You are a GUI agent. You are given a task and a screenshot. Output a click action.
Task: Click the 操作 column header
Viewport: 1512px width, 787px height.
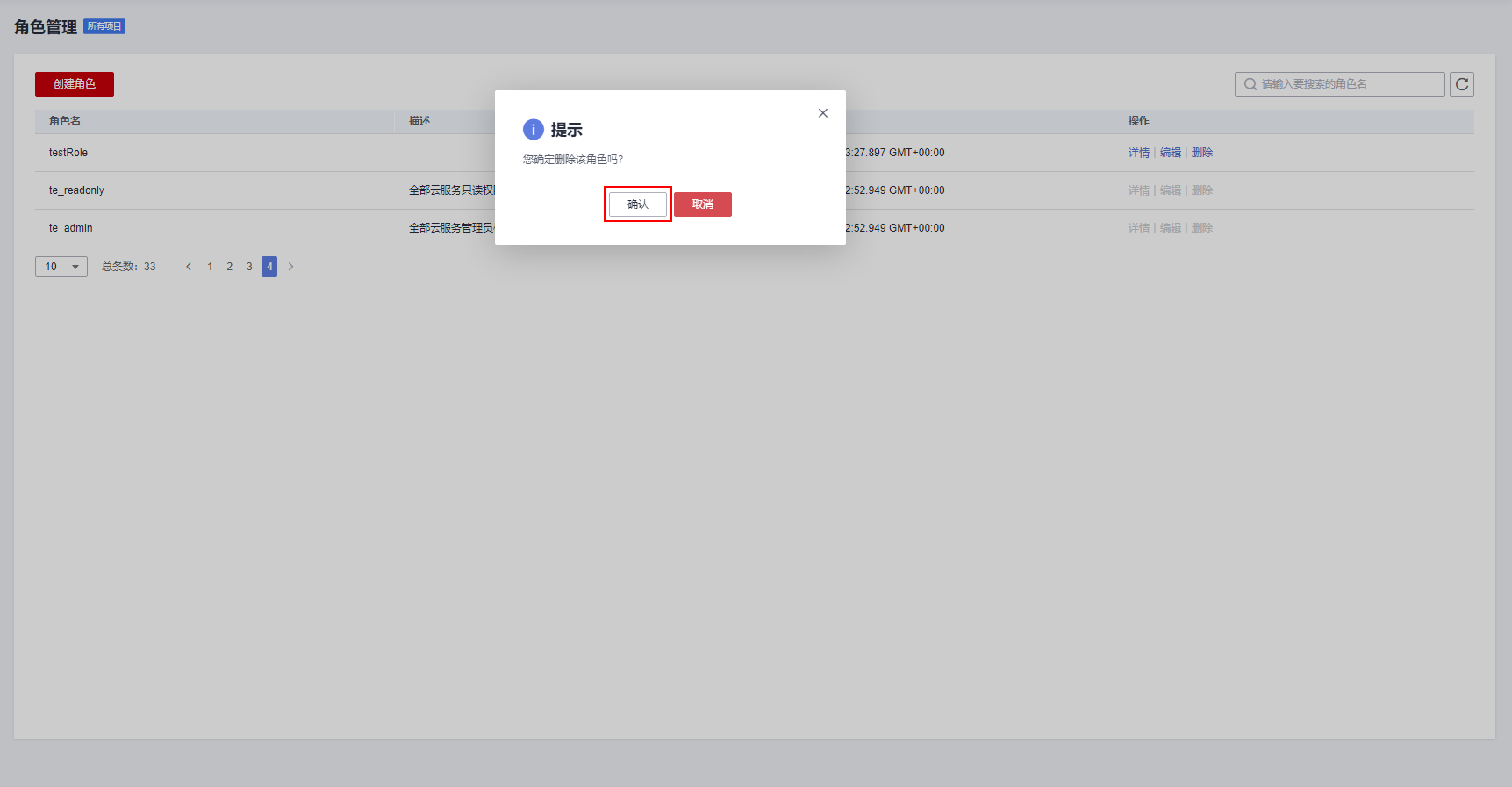tap(1139, 121)
